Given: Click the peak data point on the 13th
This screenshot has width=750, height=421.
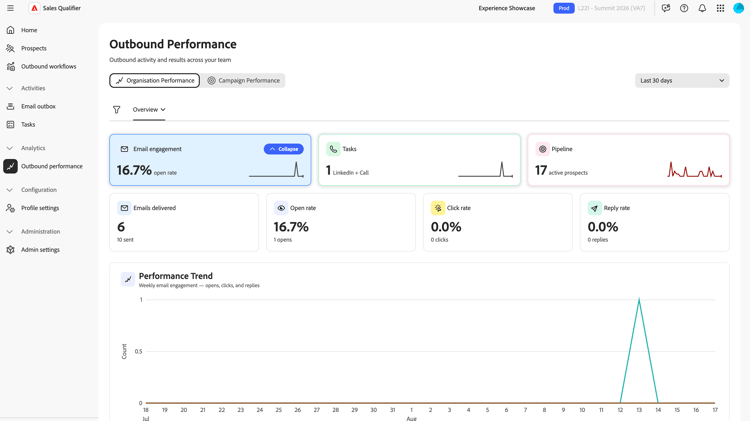Looking at the screenshot, I should click(x=639, y=299).
